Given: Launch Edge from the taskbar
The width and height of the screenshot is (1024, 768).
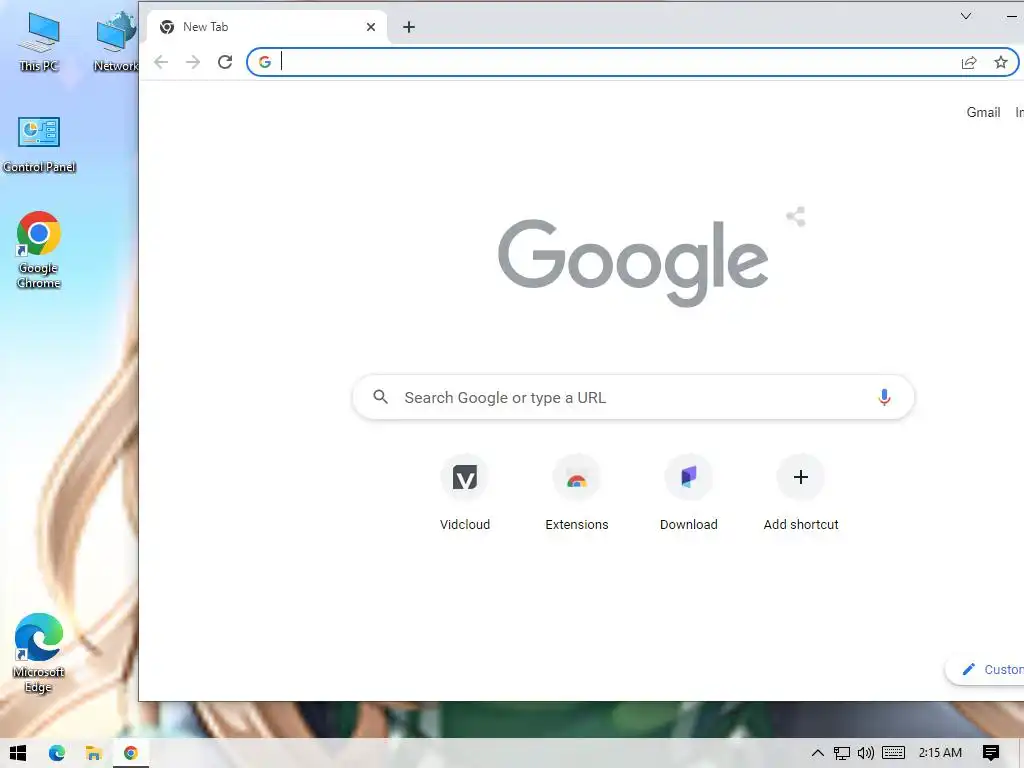Looking at the screenshot, I should coord(57,753).
